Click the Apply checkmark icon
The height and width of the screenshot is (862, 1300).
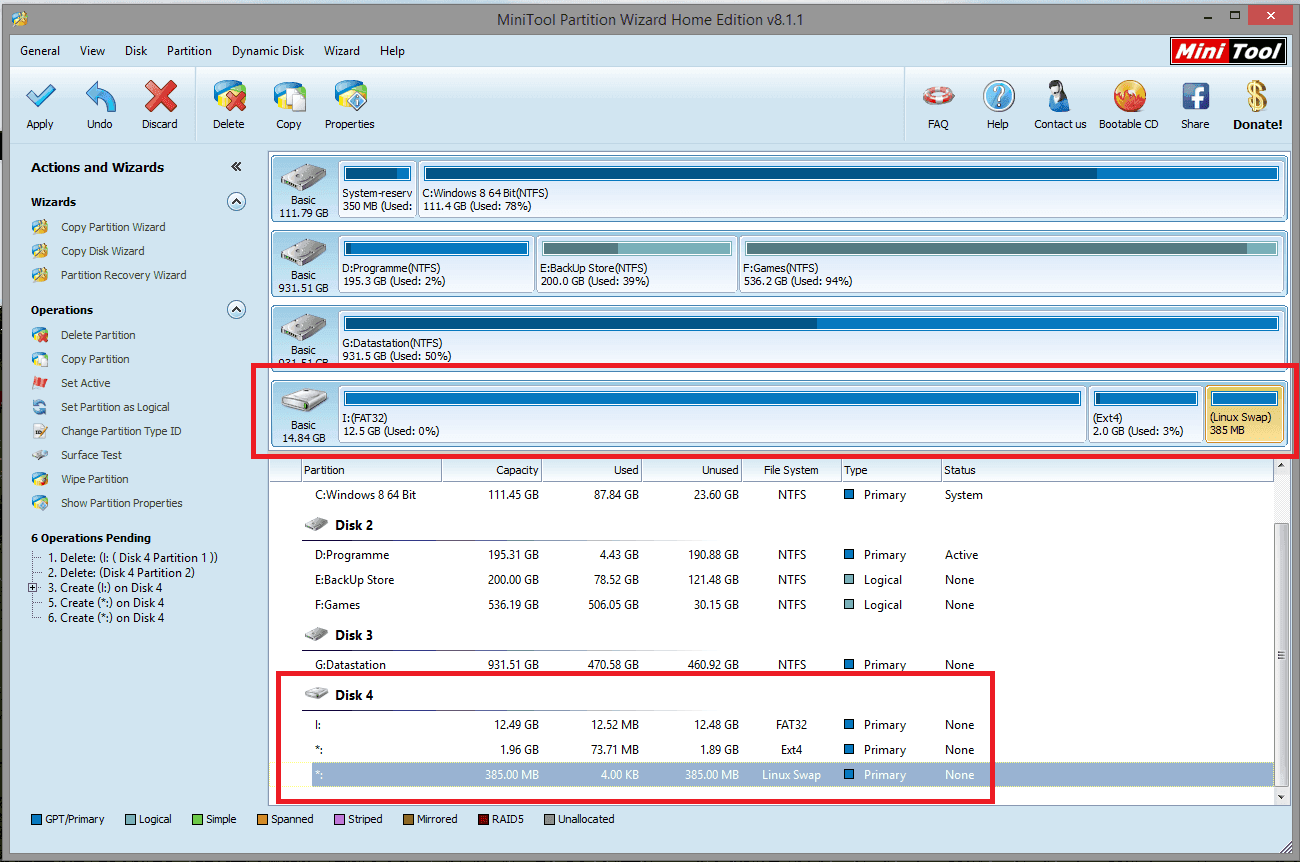[x=40, y=98]
